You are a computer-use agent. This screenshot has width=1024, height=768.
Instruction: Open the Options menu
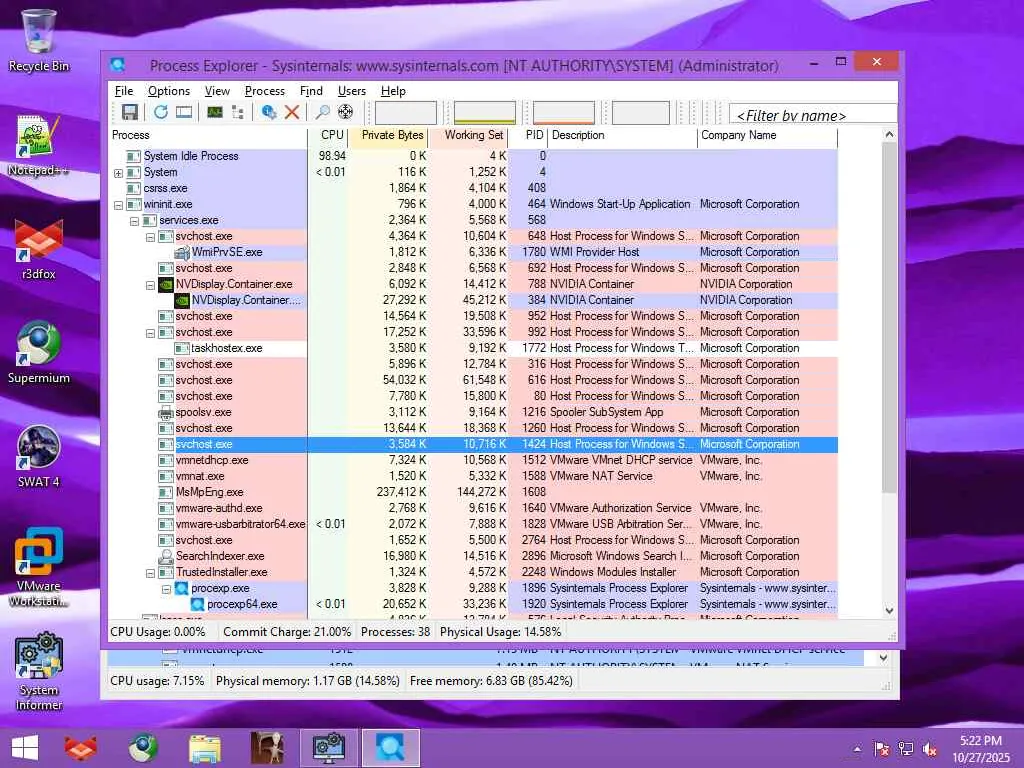point(168,91)
